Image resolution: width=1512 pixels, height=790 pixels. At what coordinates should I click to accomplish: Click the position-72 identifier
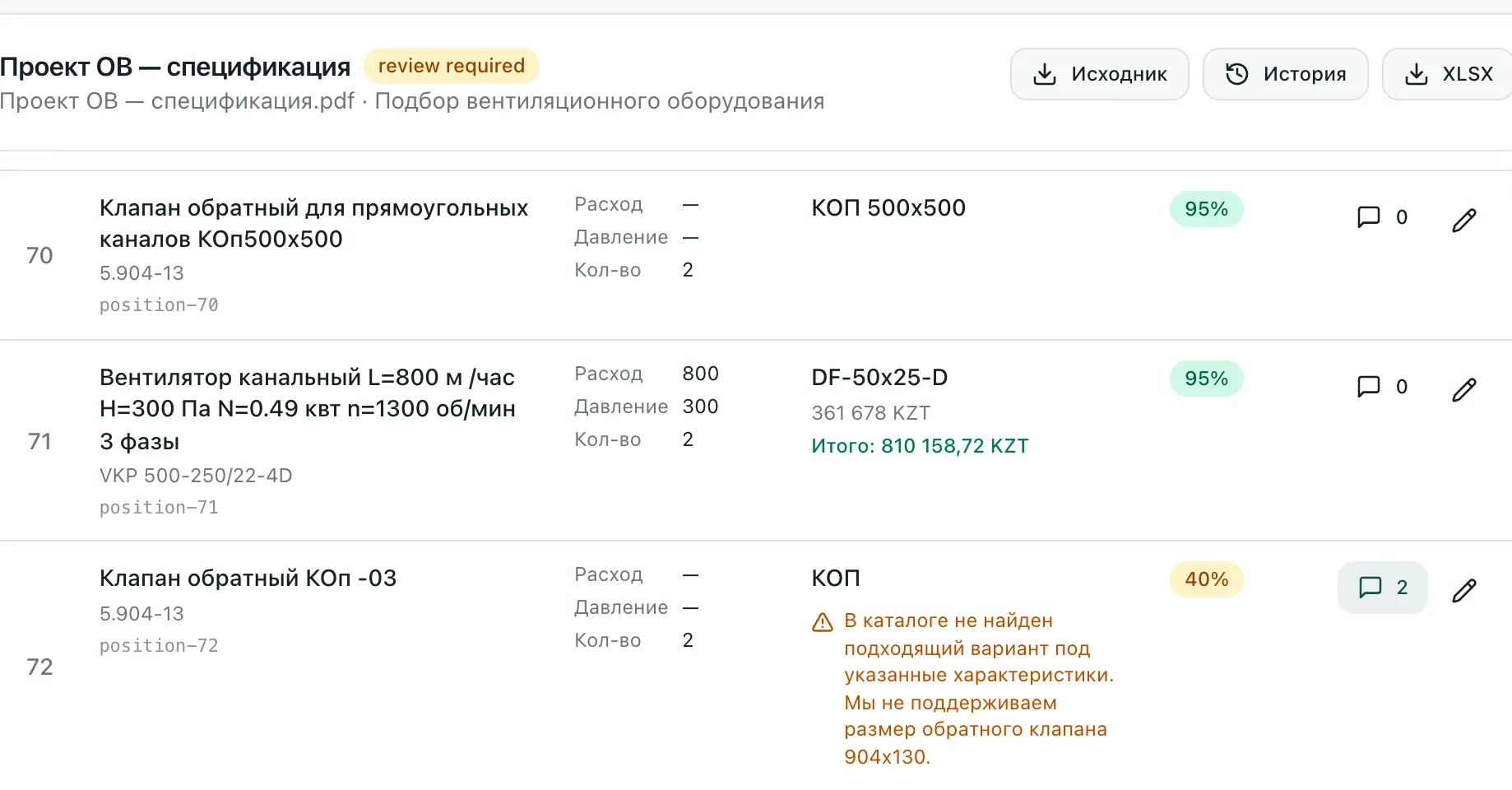point(159,646)
